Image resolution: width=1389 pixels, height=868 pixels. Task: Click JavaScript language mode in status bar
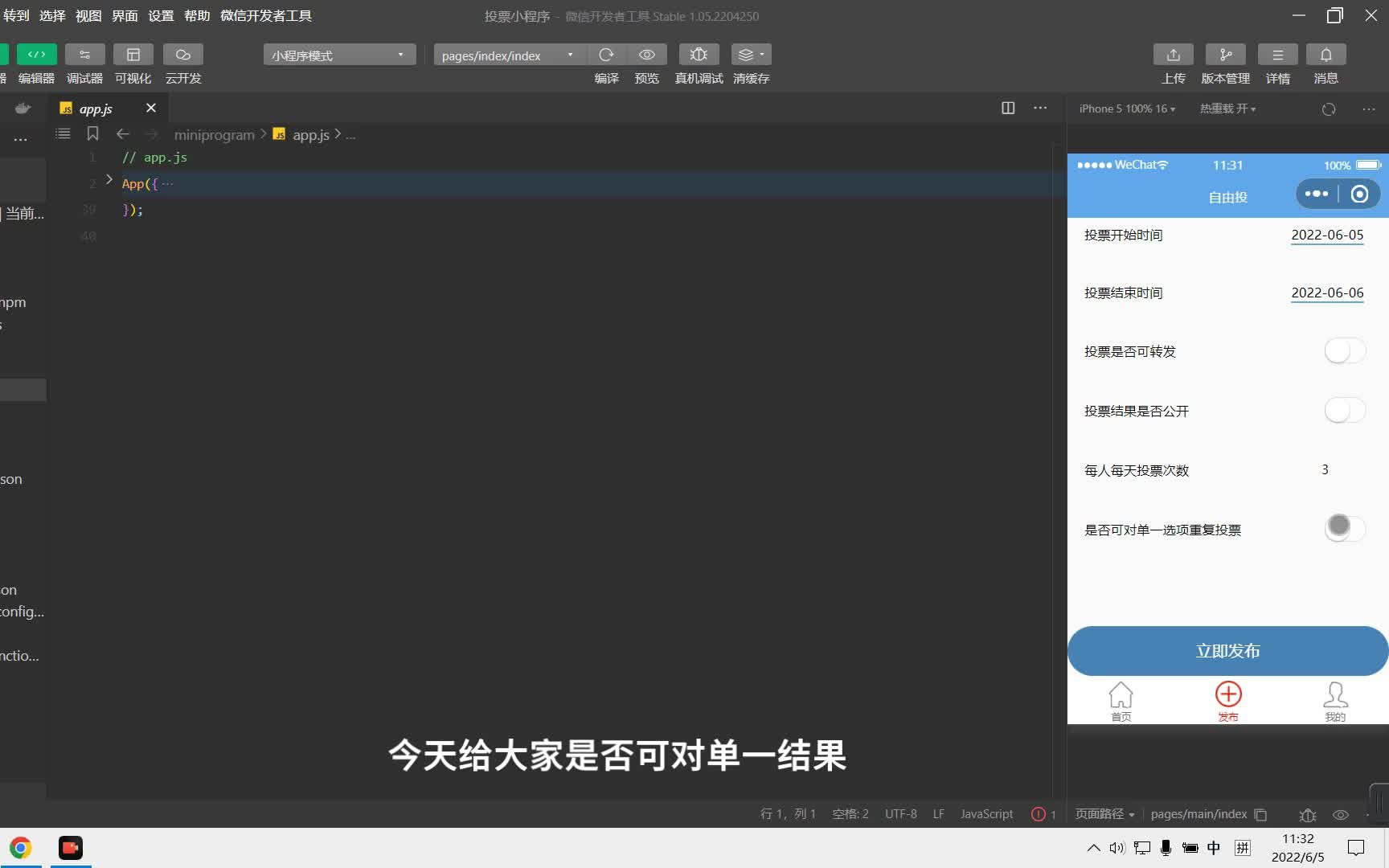point(987,814)
